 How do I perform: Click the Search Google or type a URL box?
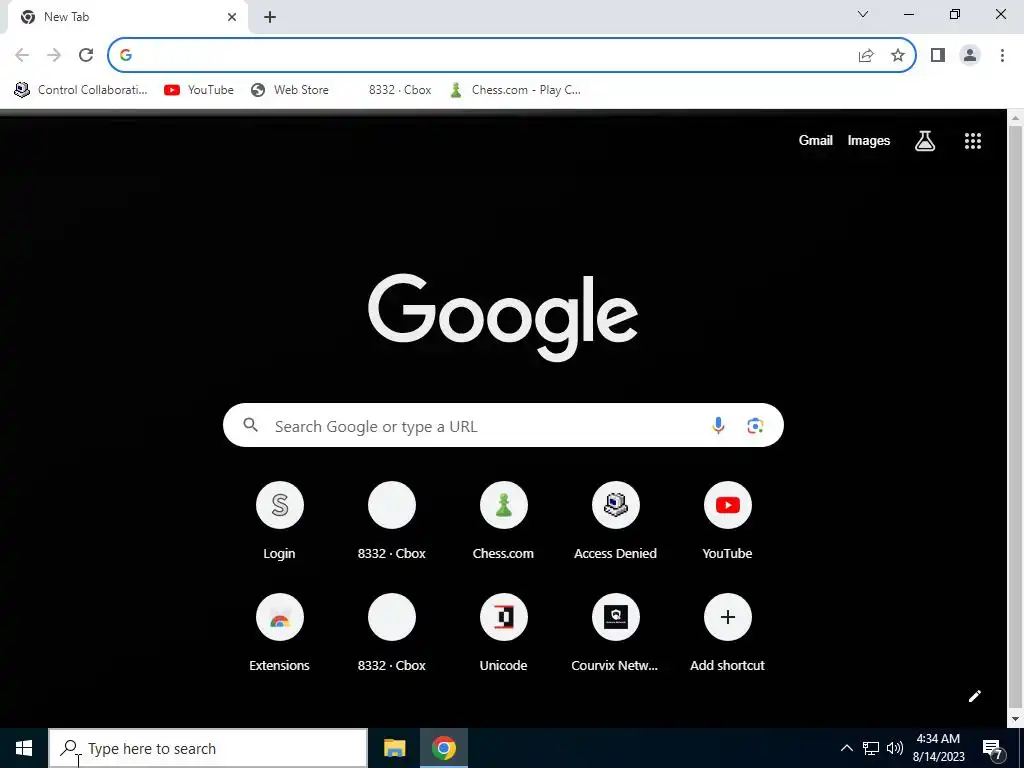(x=503, y=426)
